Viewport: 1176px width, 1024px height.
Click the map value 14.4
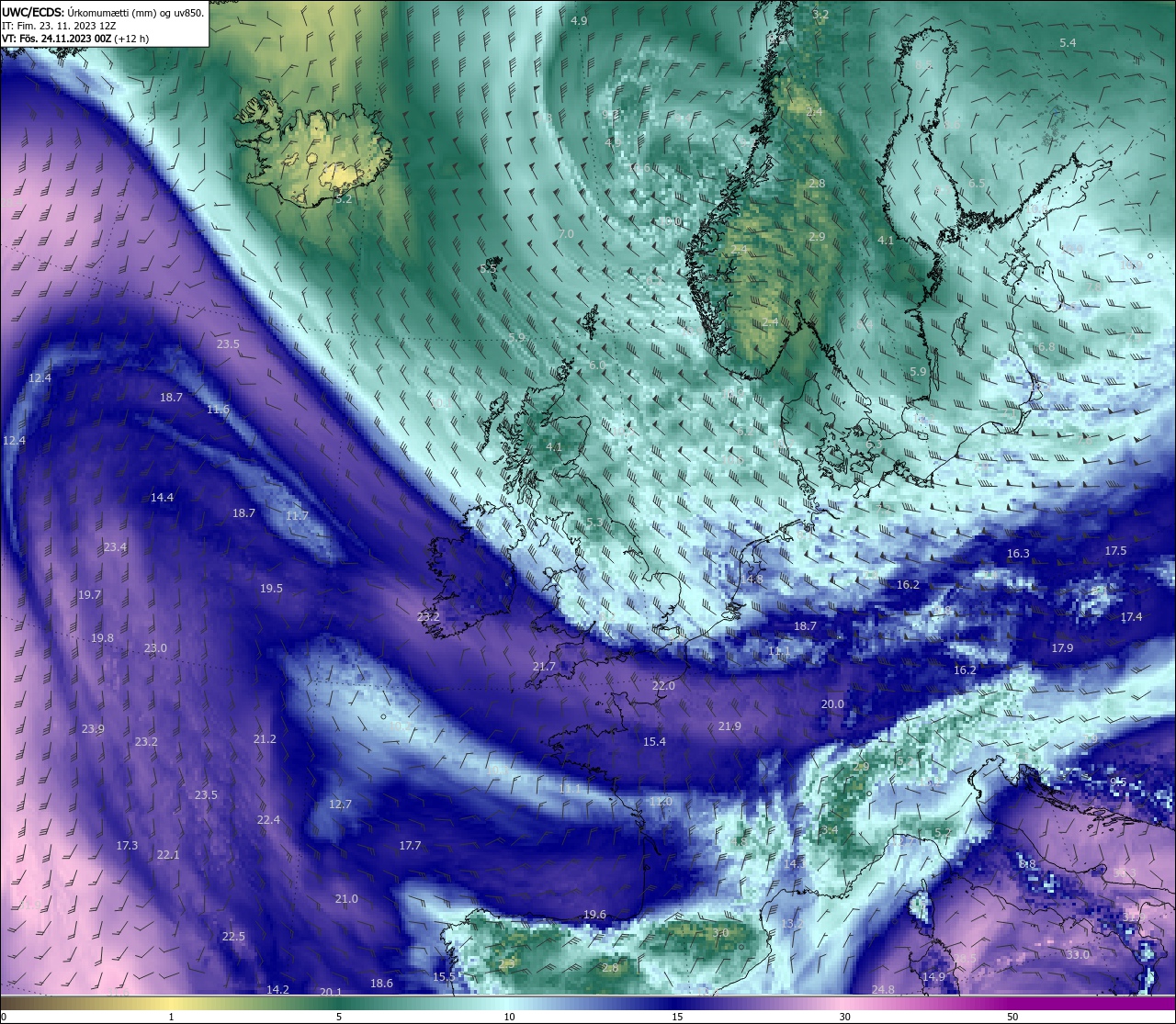click(x=162, y=498)
